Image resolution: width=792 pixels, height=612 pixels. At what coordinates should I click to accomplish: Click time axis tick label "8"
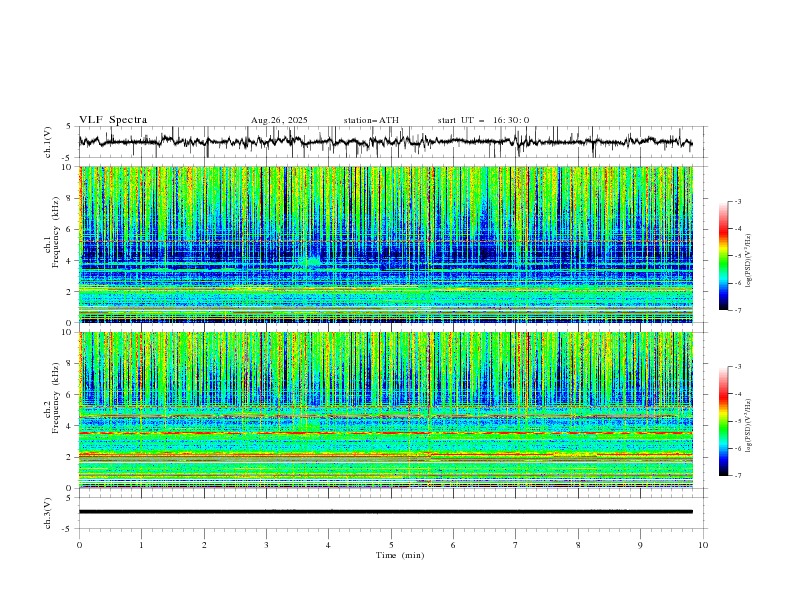[578, 545]
